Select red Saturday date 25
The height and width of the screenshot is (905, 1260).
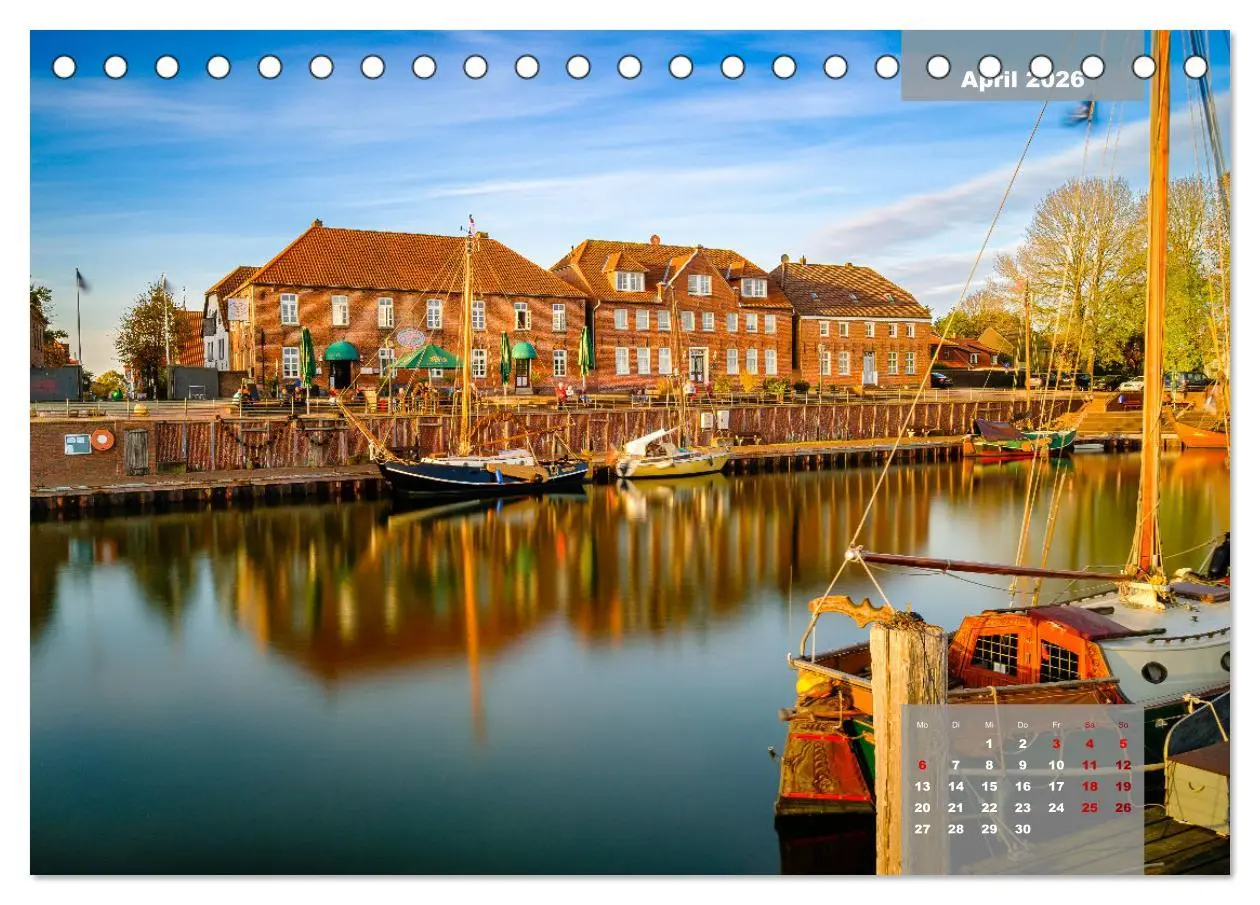1090,808
